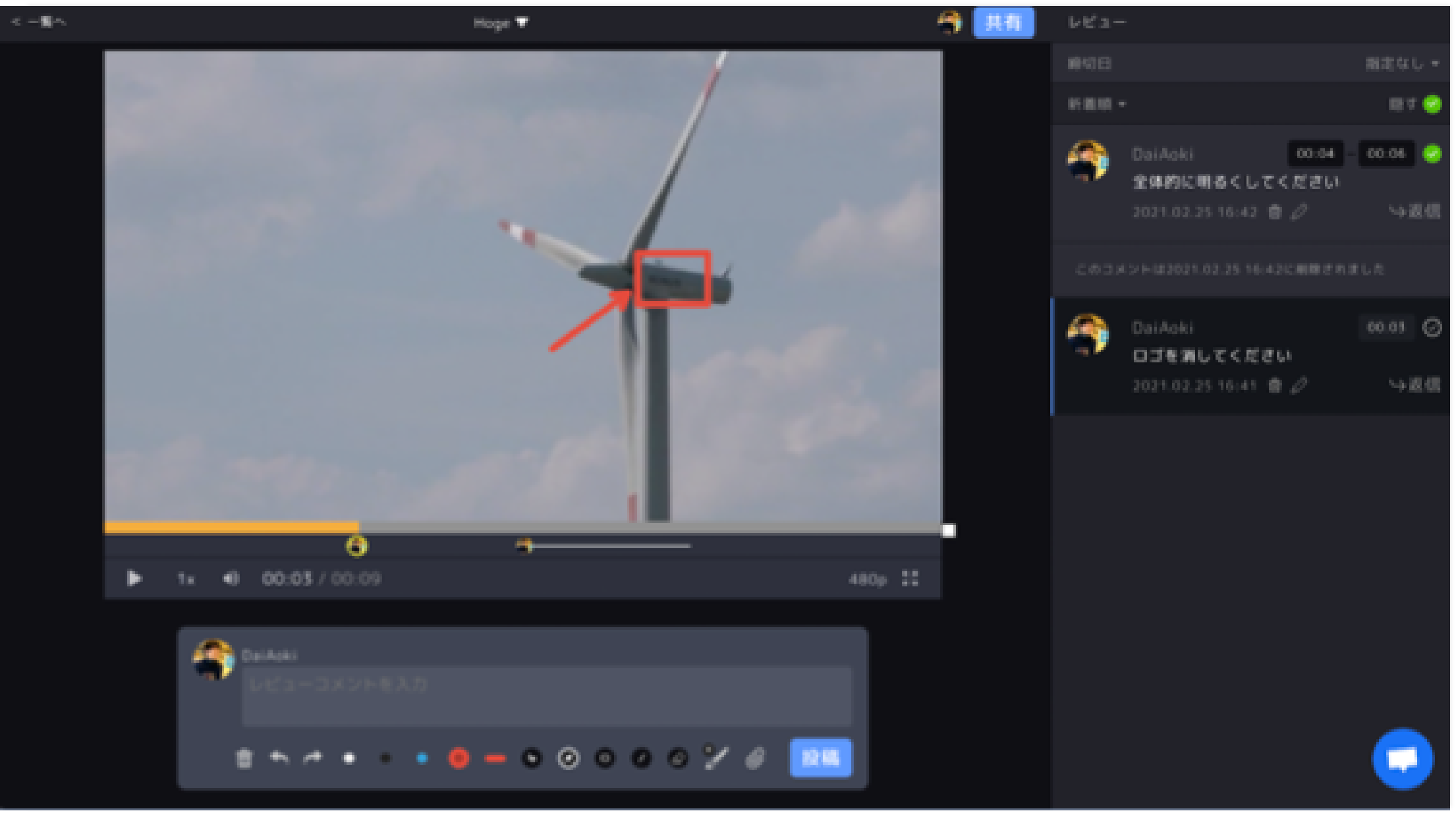Select the red circle color swatch
Viewport: 1456px width, 813px height.
(x=459, y=758)
